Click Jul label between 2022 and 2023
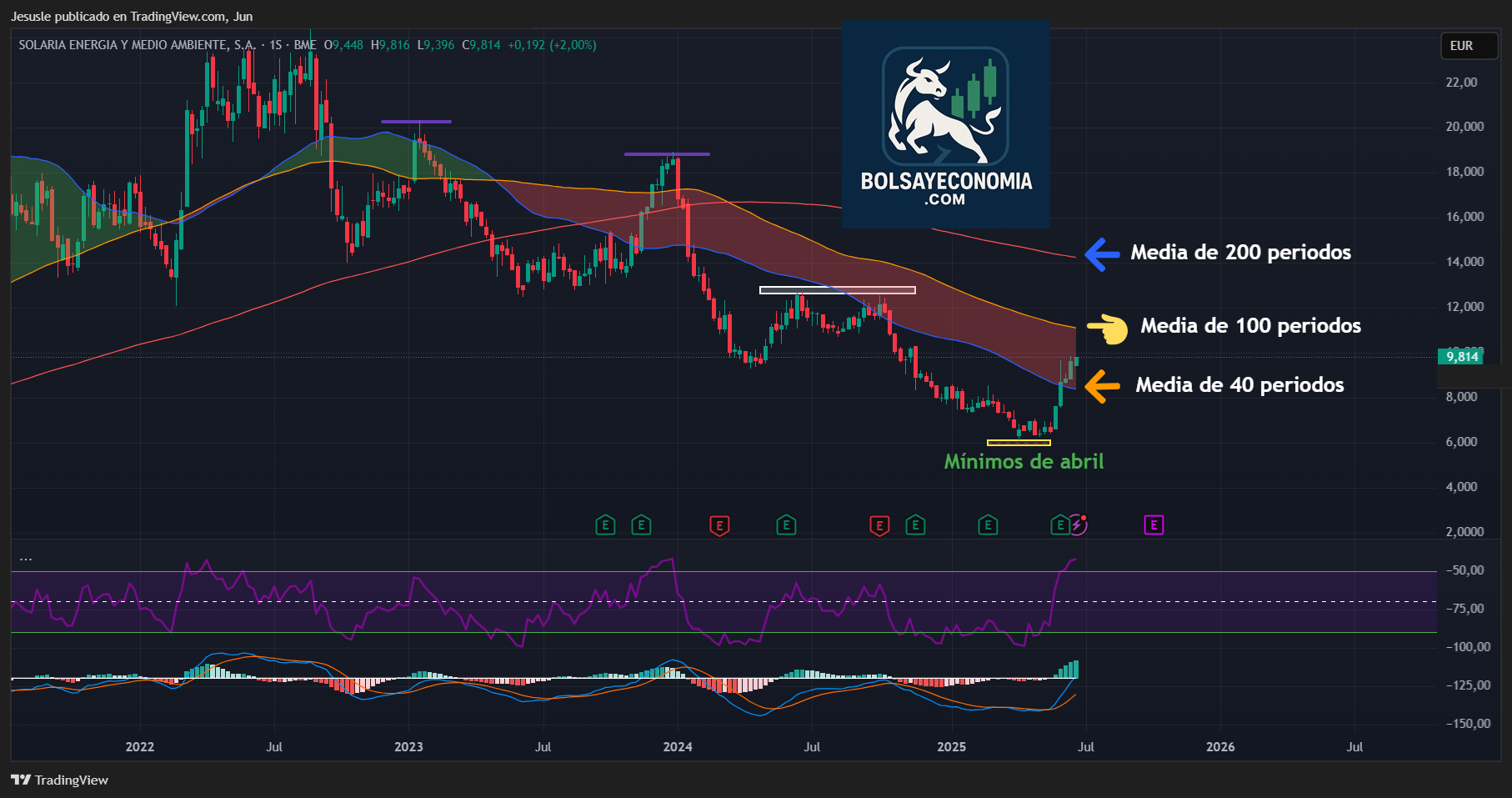The image size is (1512, 798). point(274,747)
